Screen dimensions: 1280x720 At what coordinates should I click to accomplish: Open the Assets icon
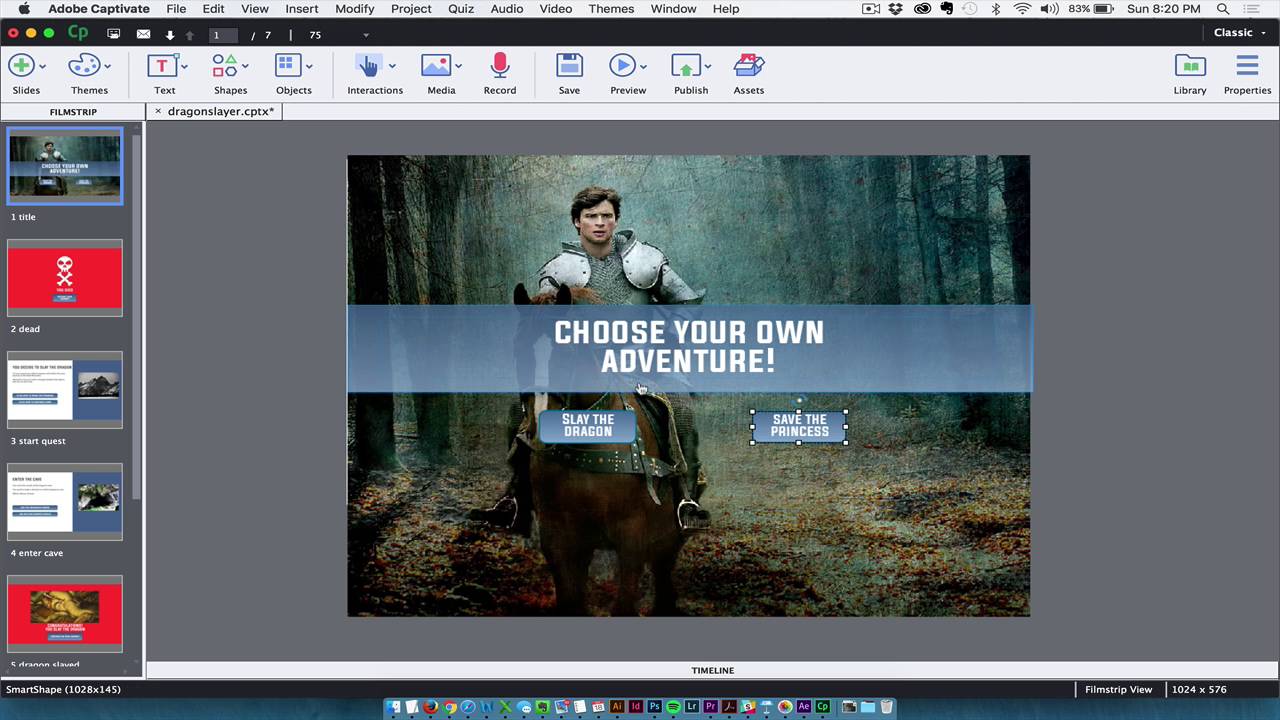748,66
